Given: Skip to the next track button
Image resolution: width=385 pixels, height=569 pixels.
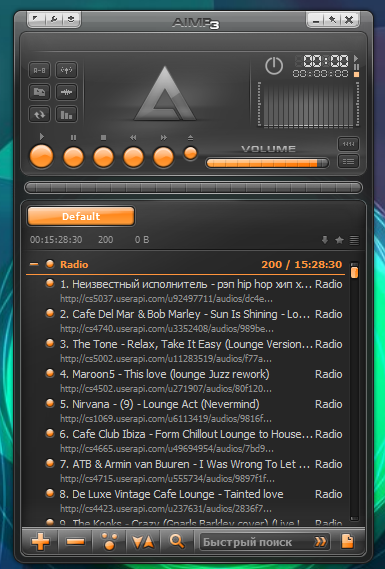Looking at the screenshot, I should [163, 157].
